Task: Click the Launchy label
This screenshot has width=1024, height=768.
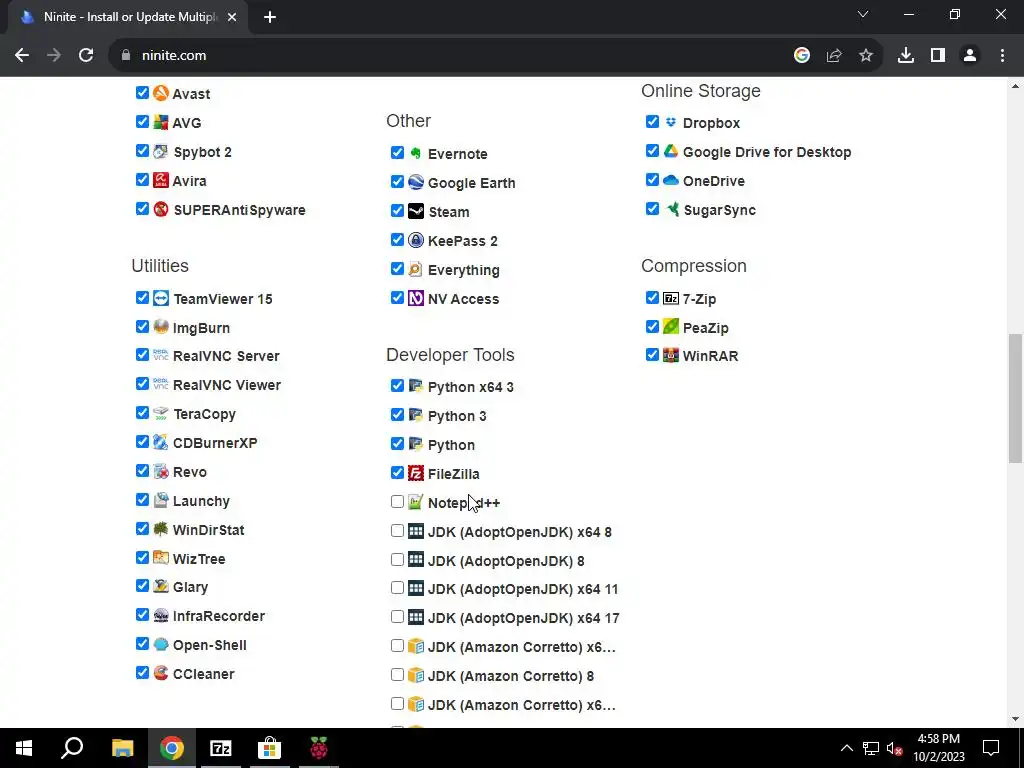Action: [201, 501]
